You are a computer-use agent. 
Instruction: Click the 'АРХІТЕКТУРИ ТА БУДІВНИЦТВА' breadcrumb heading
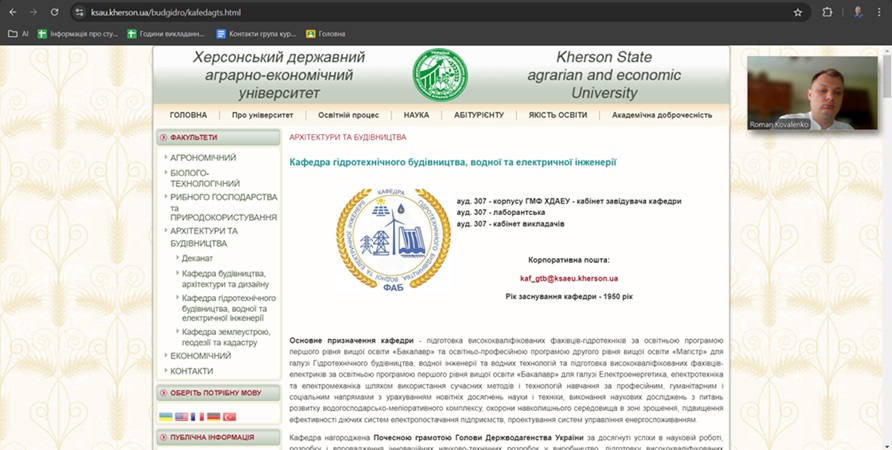(x=348, y=137)
